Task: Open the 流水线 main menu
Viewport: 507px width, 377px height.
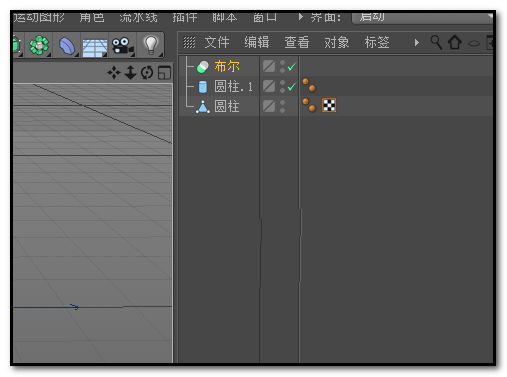Action: [138, 17]
